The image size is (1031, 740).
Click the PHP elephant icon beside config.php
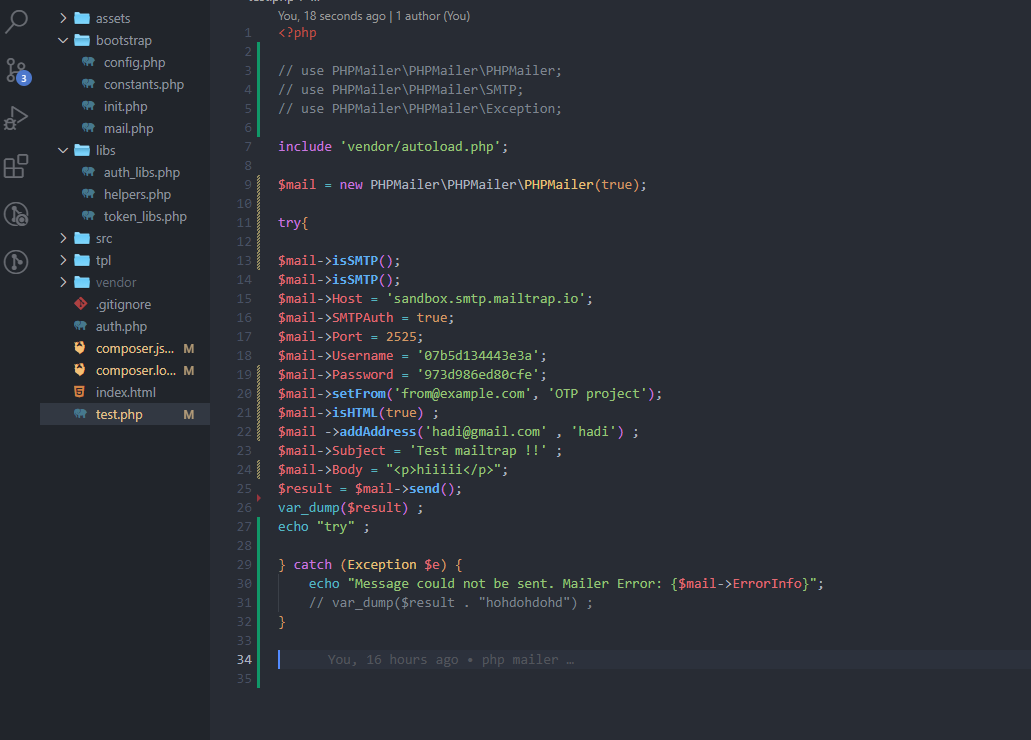(88, 62)
